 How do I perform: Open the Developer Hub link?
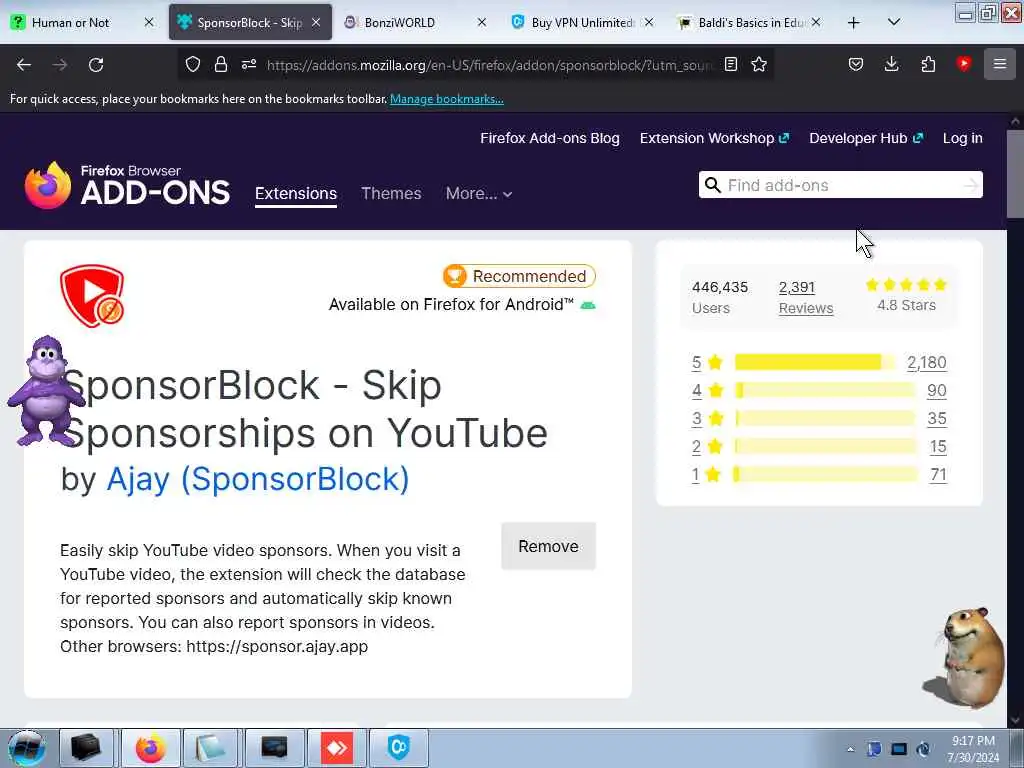[x=866, y=138]
